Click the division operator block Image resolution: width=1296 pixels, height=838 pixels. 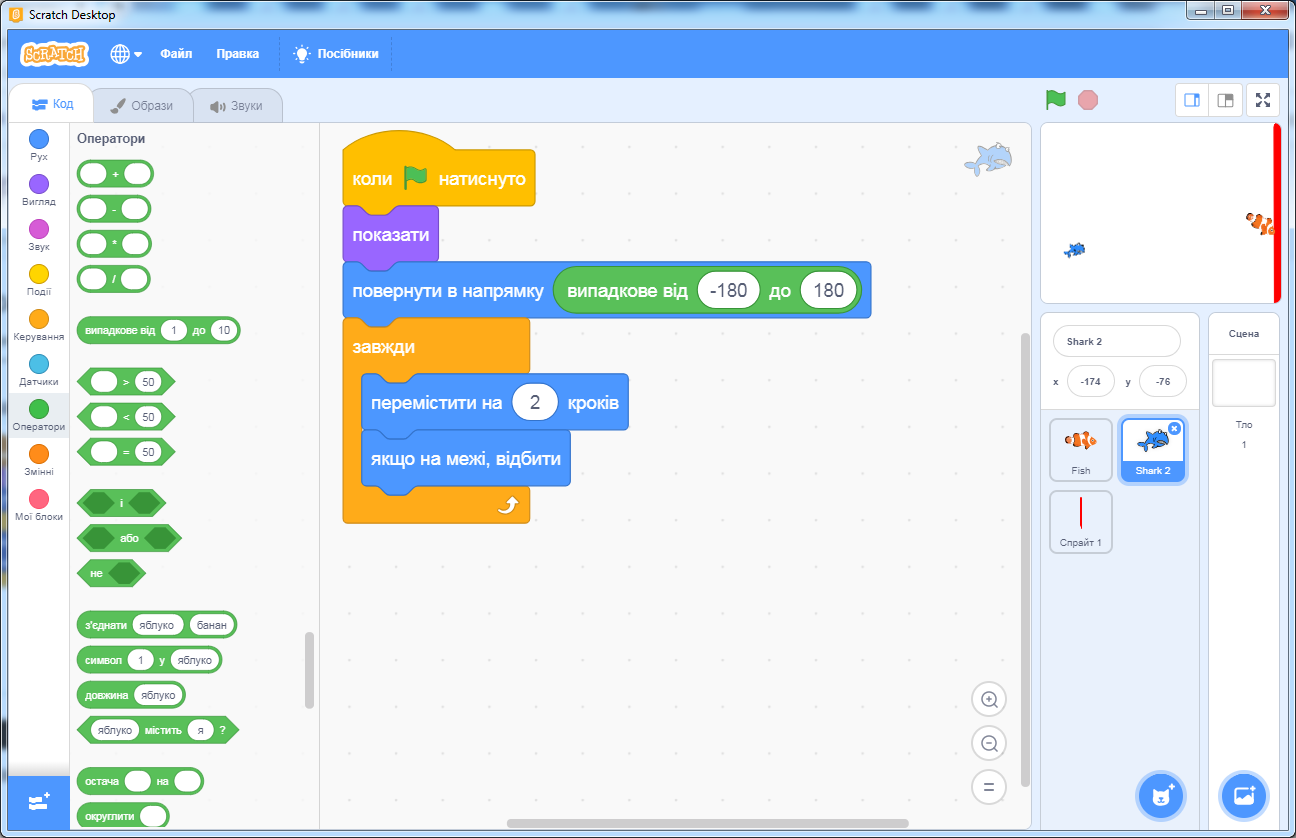(114, 279)
